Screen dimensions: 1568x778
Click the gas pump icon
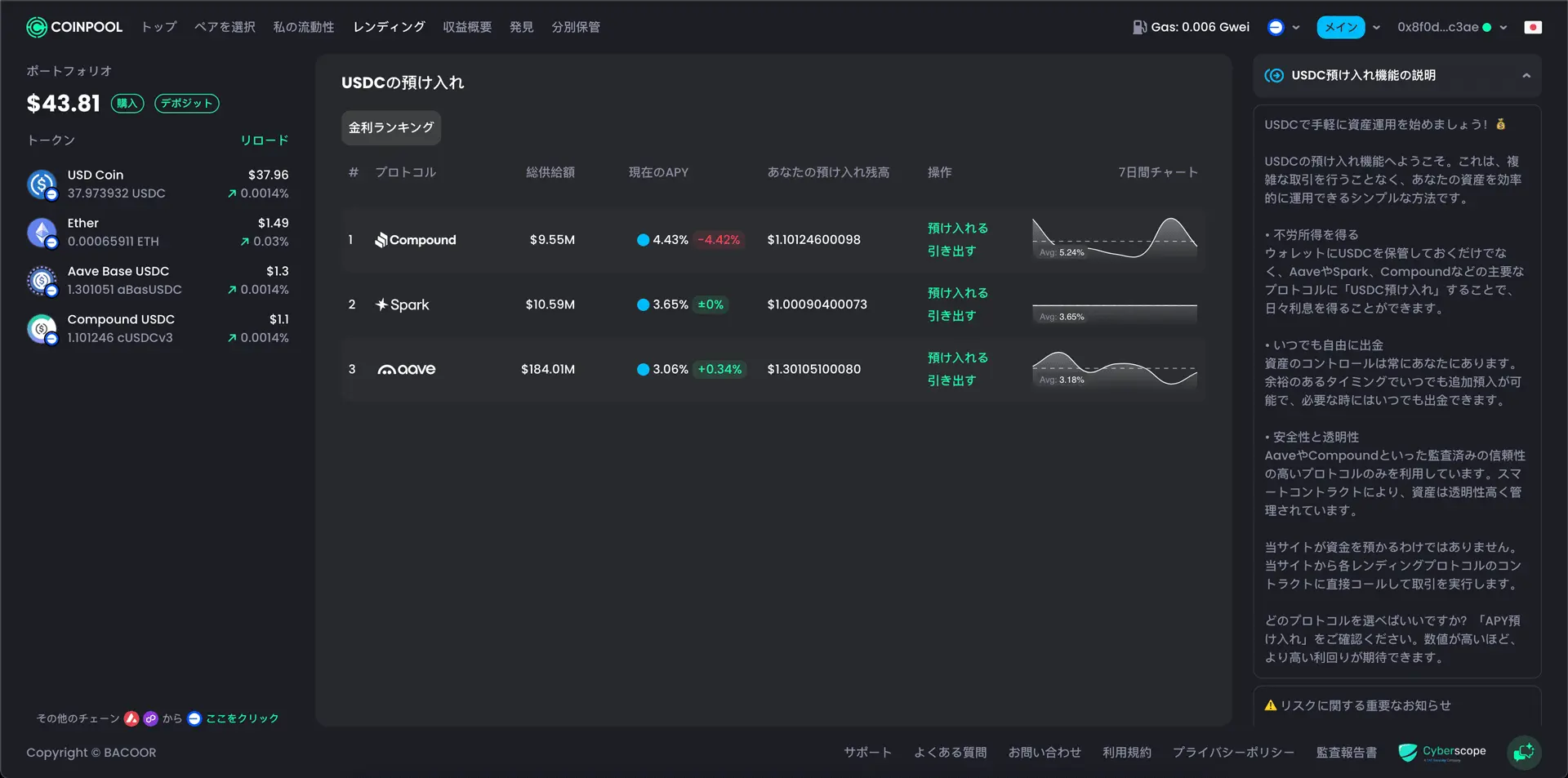point(1139,27)
